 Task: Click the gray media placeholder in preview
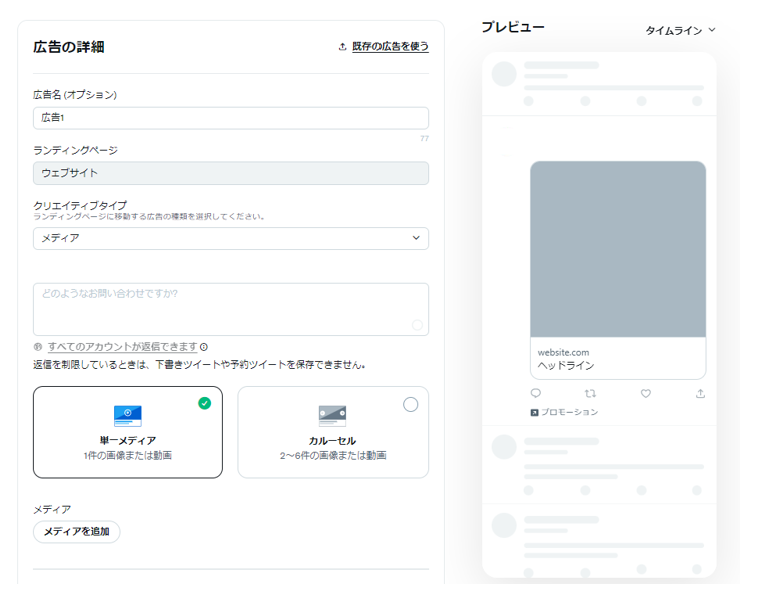click(618, 250)
